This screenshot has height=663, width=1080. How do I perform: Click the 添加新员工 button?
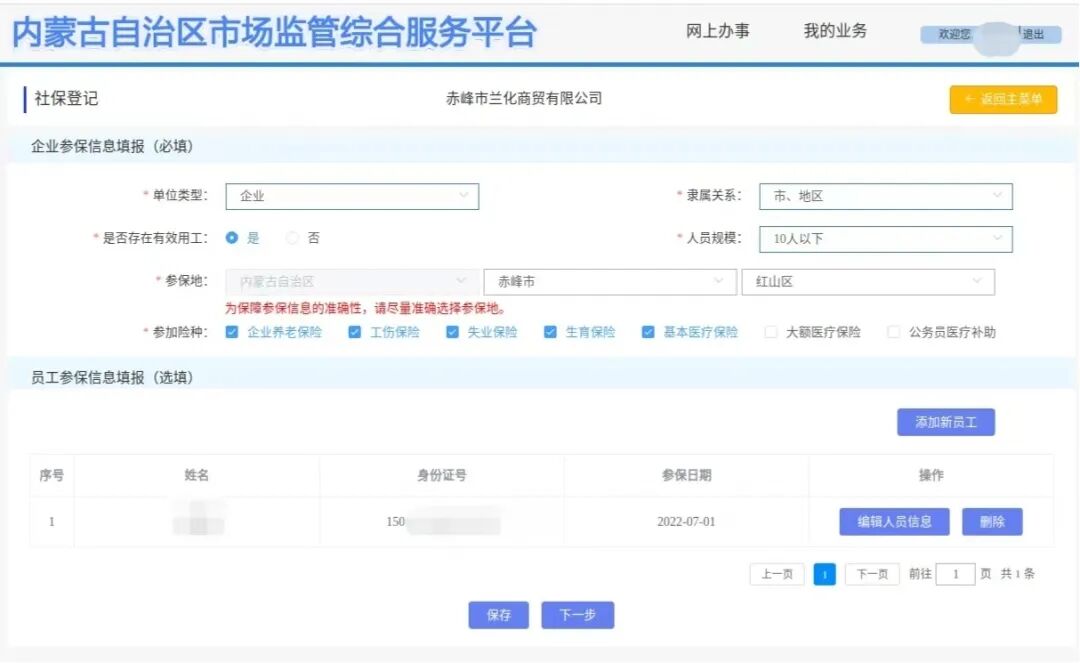944,421
